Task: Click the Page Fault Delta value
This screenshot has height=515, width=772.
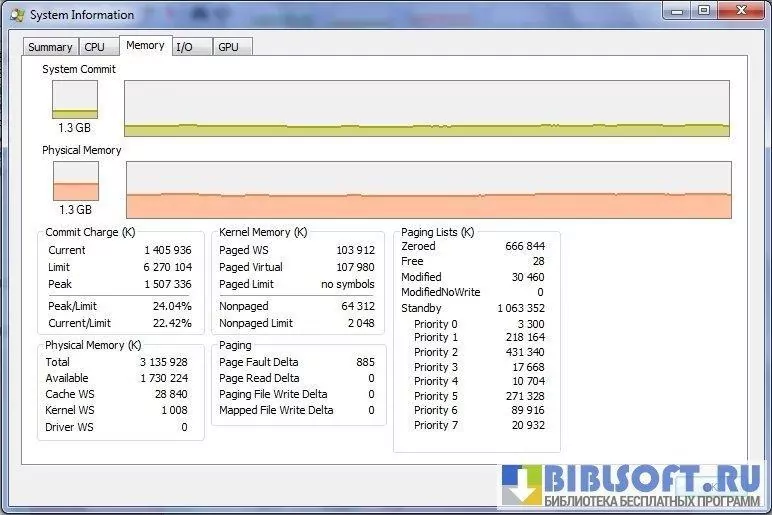Action: [365, 362]
